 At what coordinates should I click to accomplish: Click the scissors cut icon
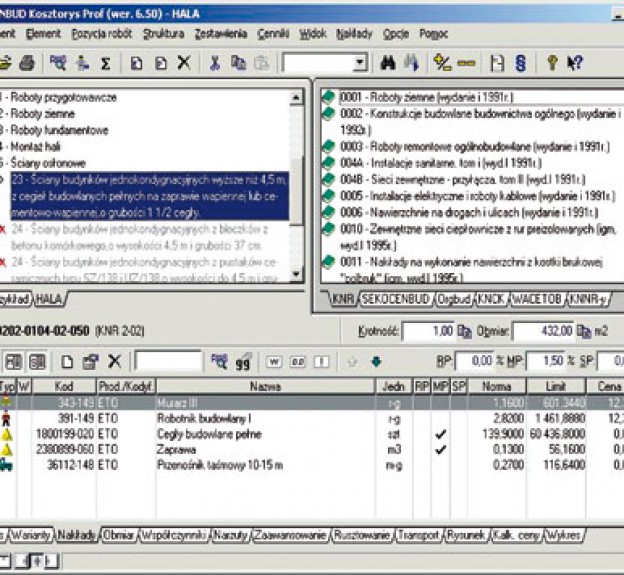[x=214, y=63]
